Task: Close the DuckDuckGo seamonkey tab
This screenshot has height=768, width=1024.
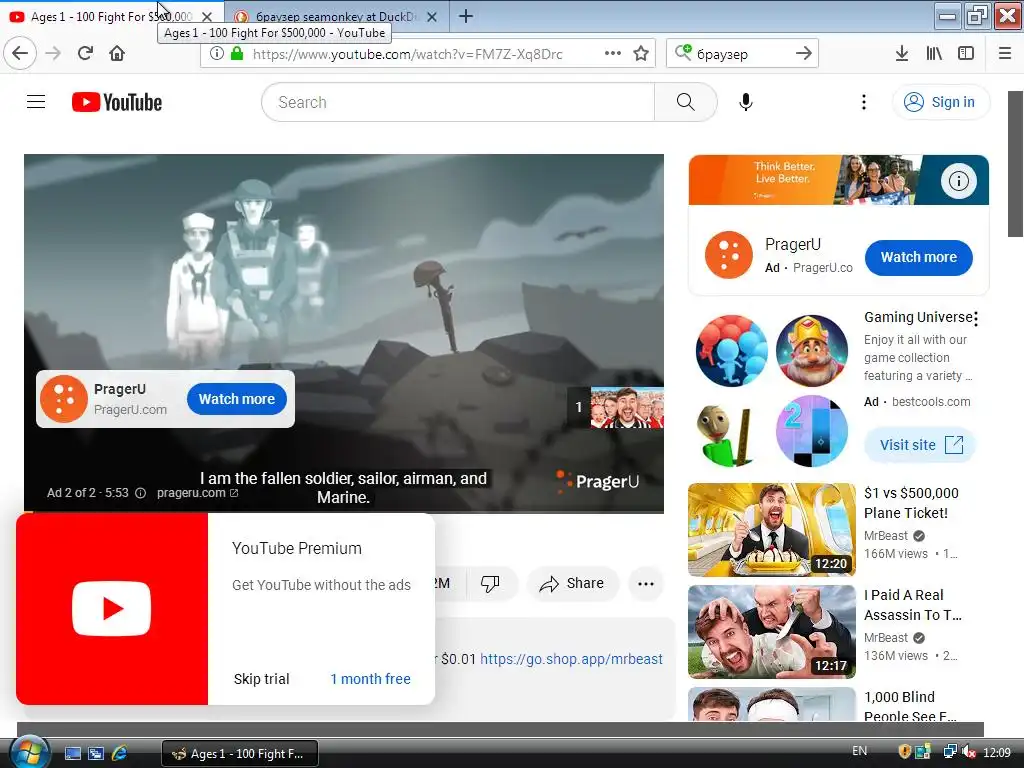Action: (x=432, y=17)
